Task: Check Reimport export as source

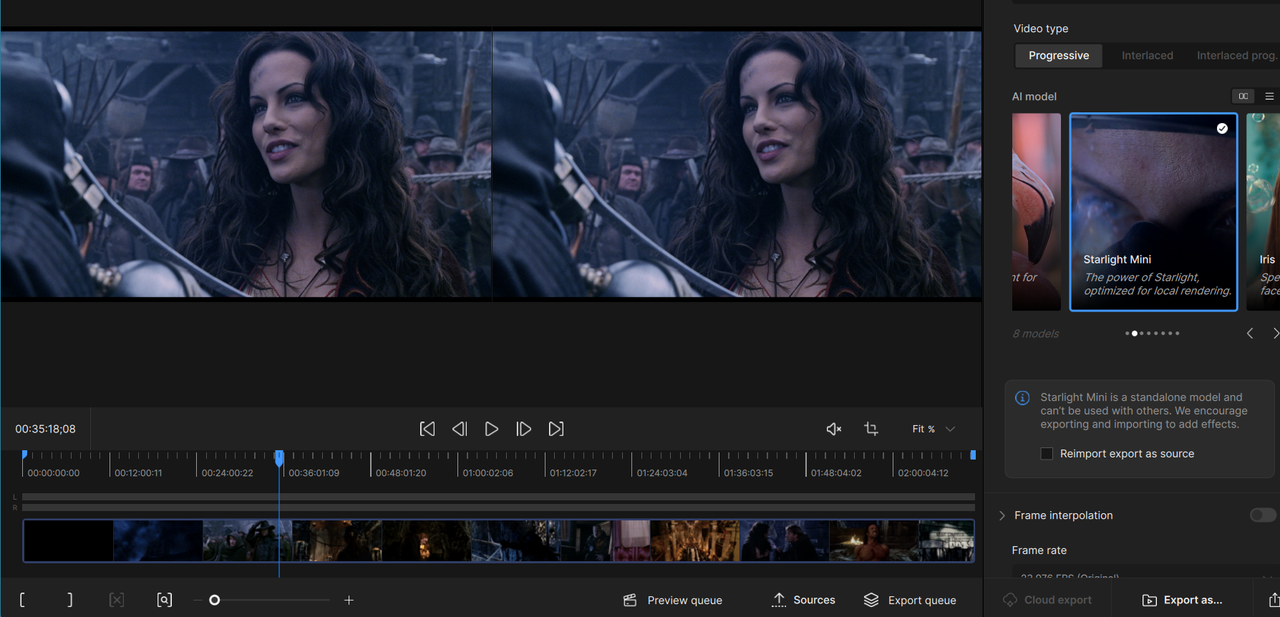Action: [1046, 454]
